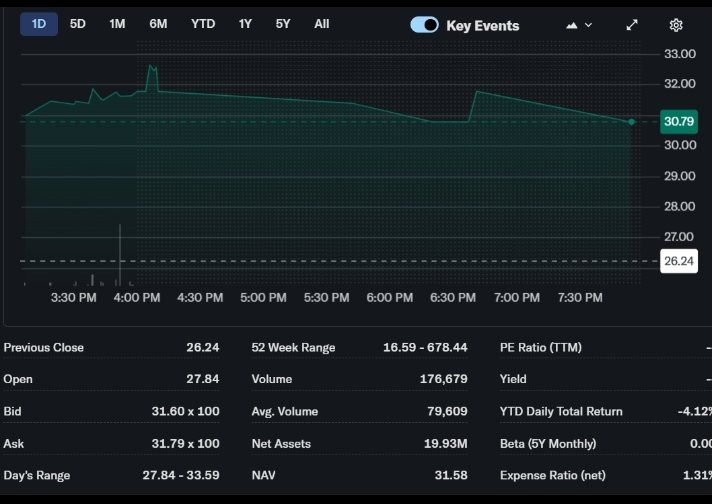Toggle the Key Events switch
Image resolution: width=712 pixels, height=504 pixels.
pos(424,25)
